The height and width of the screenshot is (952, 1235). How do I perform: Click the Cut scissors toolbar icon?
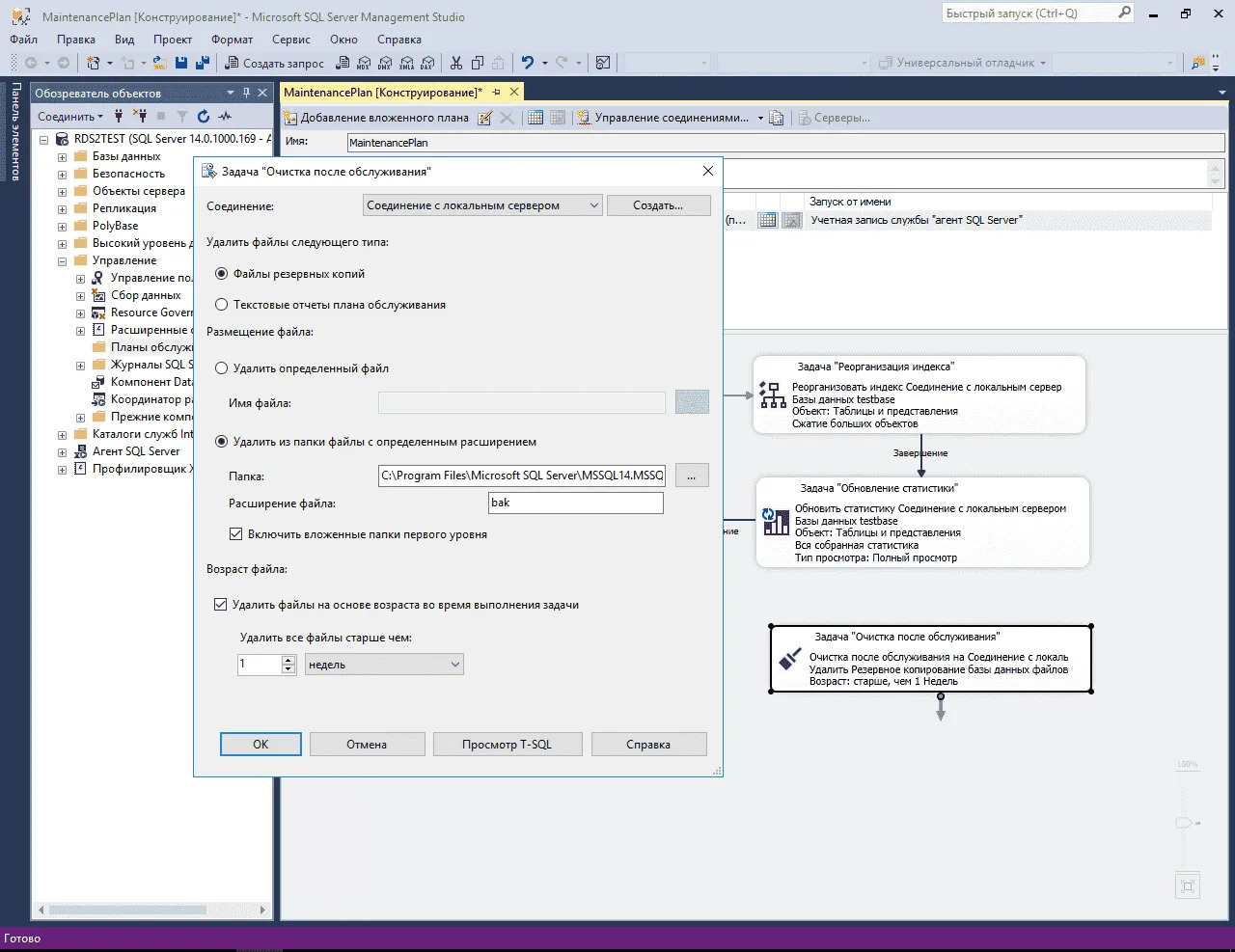click(456, 63)
